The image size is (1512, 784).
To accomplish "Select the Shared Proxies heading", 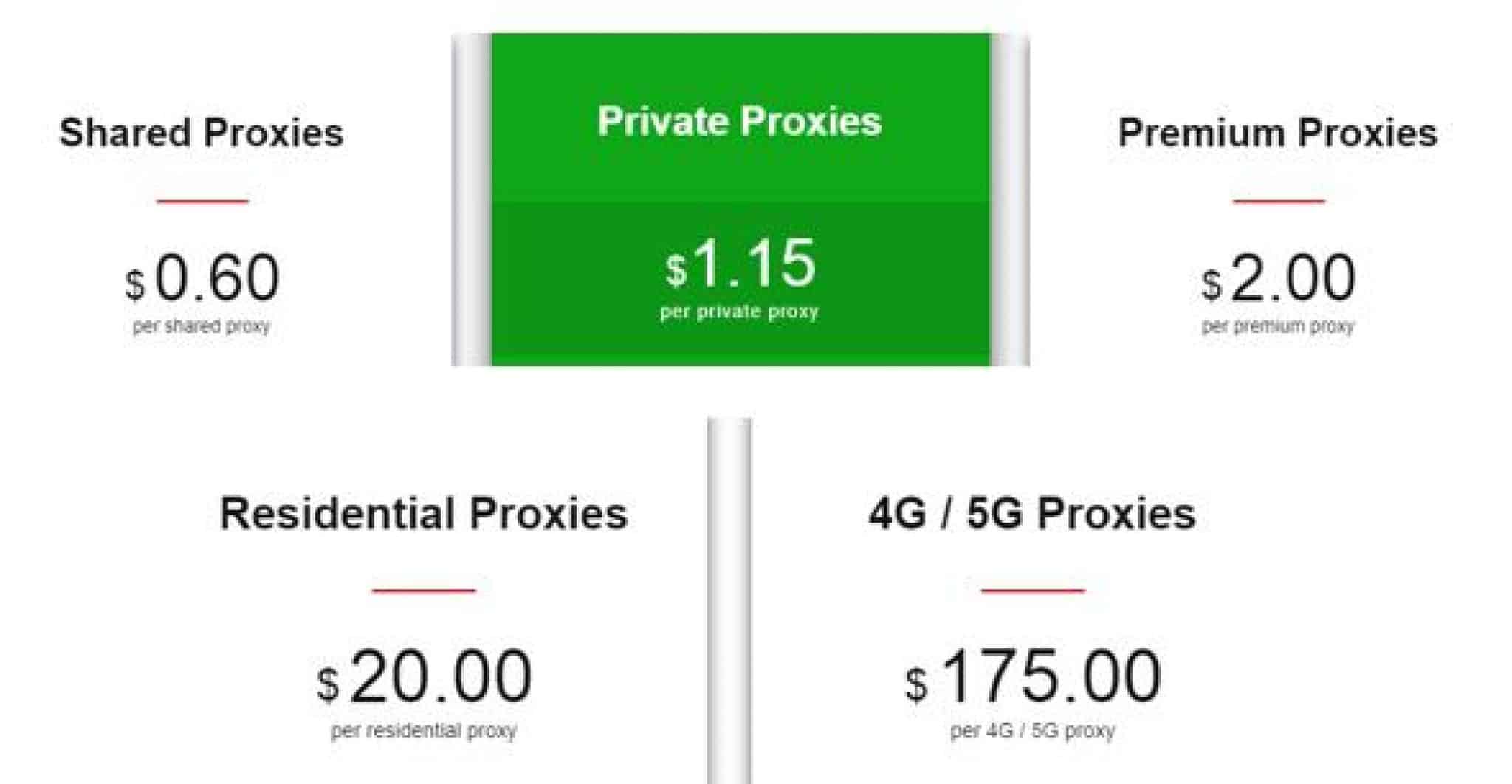I will click(x=202, y=134).
